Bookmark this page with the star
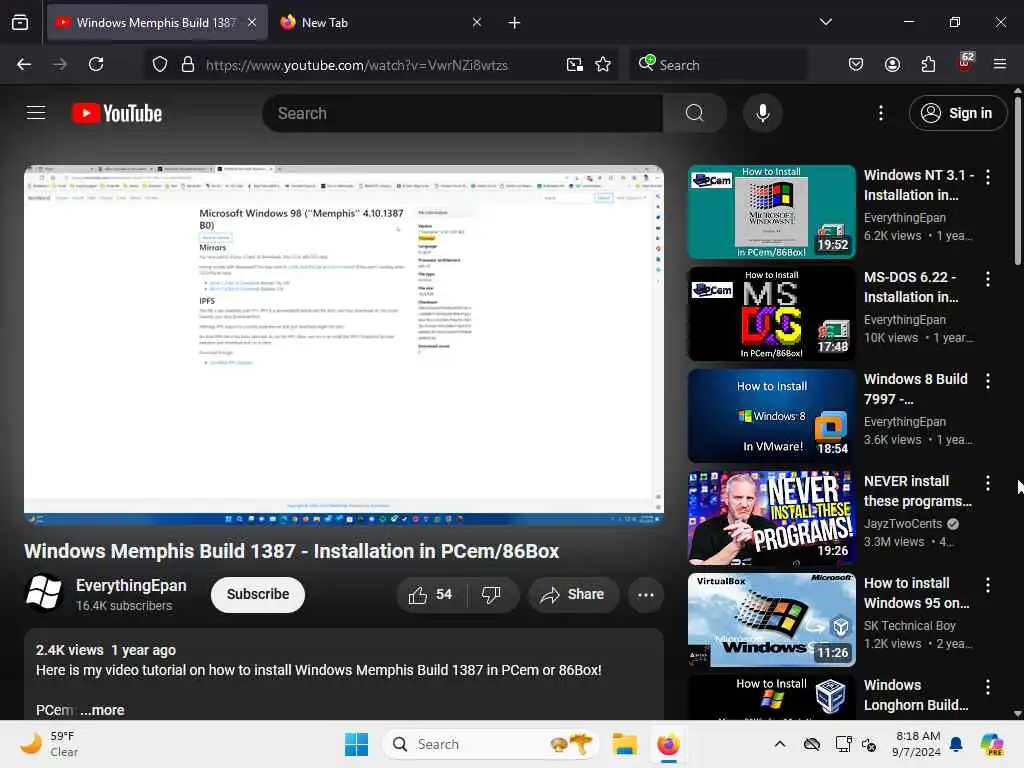 [x=603, y=64]
